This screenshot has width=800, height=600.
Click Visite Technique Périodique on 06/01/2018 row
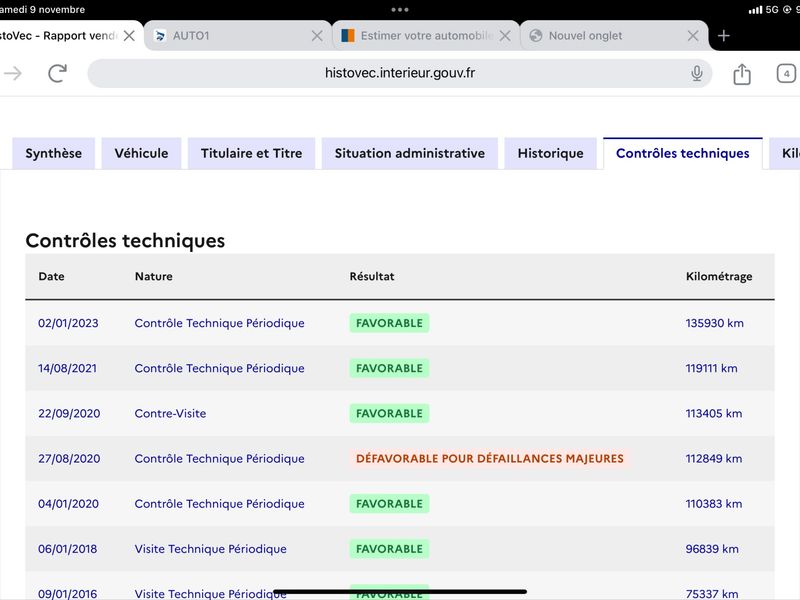(x=211, y=549)
